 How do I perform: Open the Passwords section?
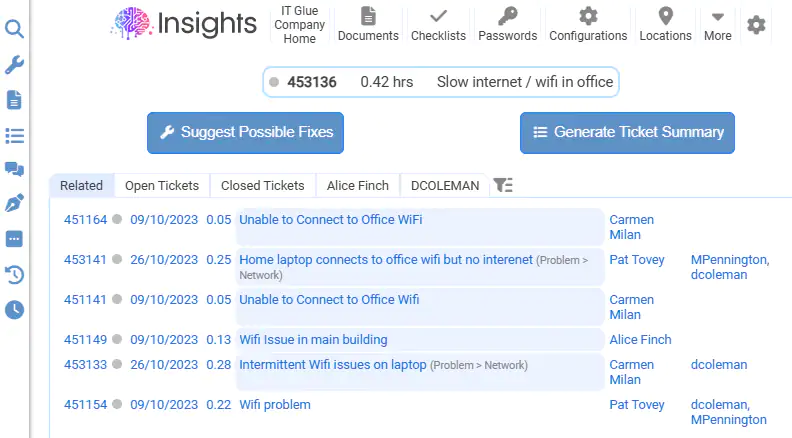click(x=508, y=24)
